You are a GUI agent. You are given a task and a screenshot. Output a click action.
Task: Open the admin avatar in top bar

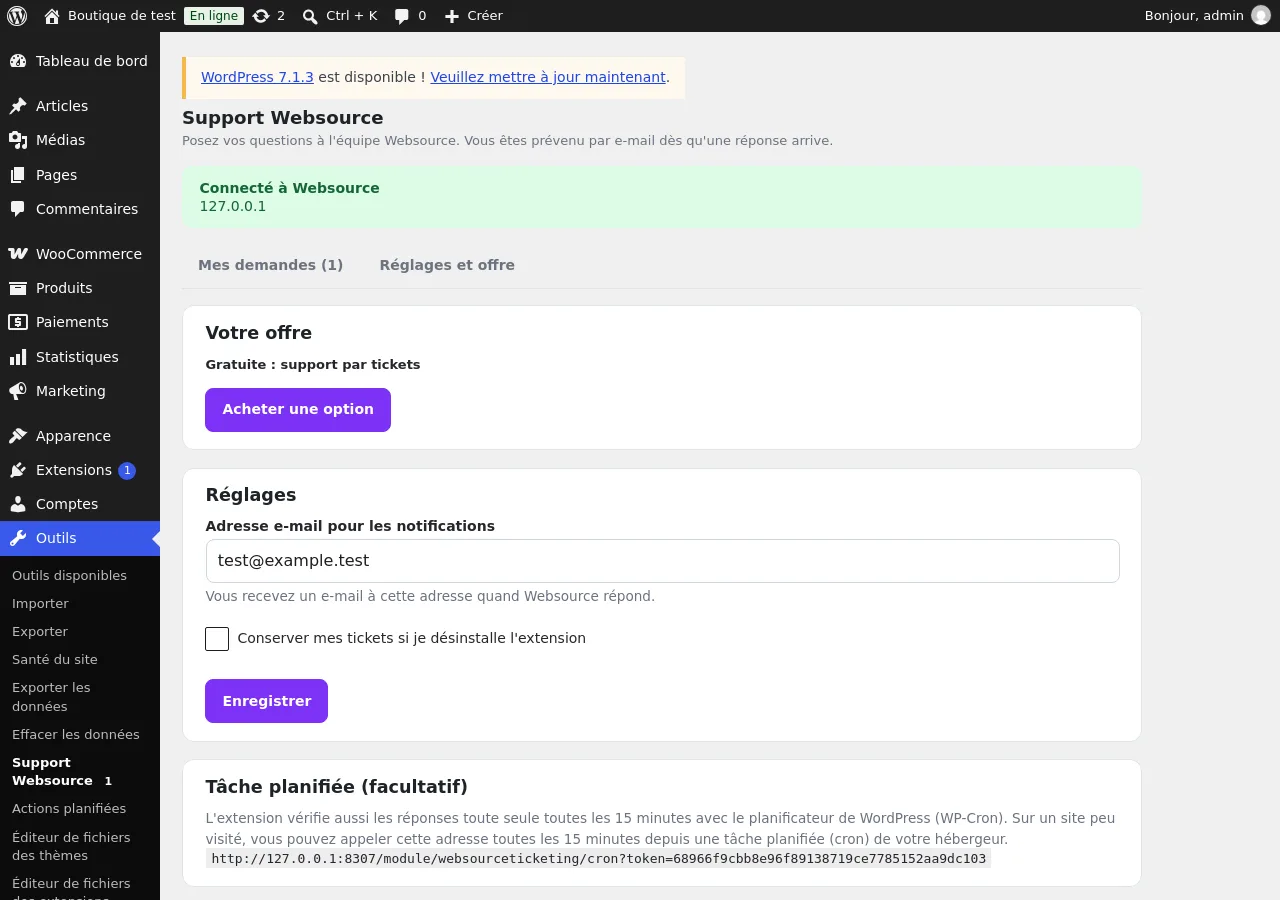[x=1261, y=16]
